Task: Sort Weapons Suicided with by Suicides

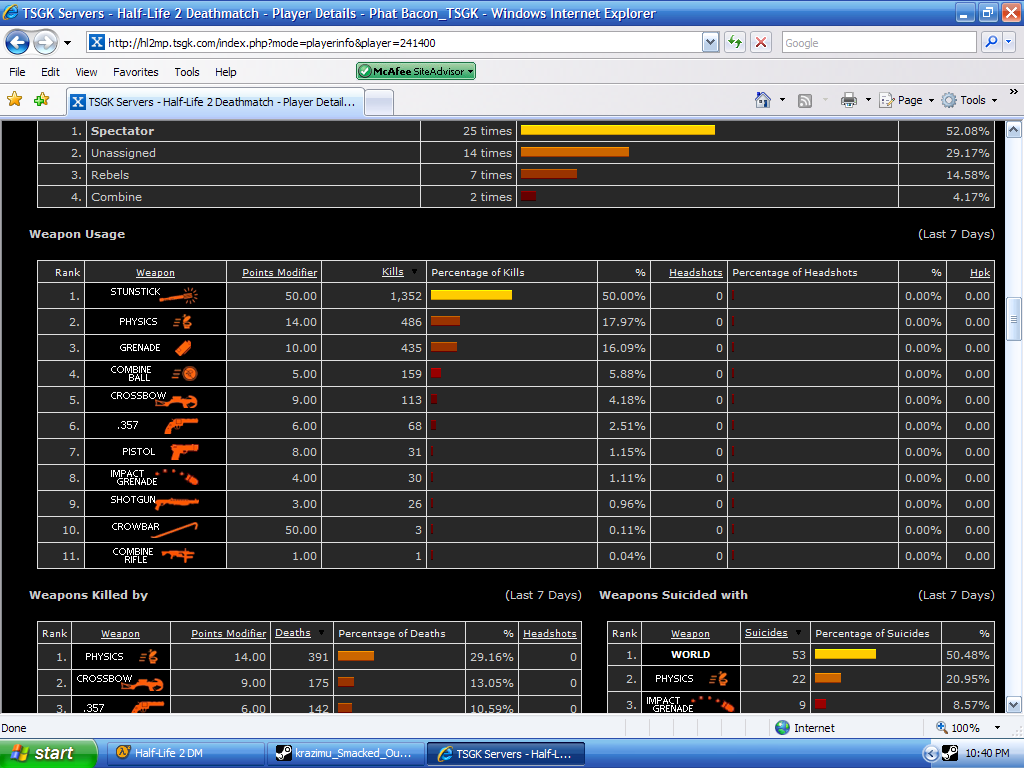Action: (766, 633)
